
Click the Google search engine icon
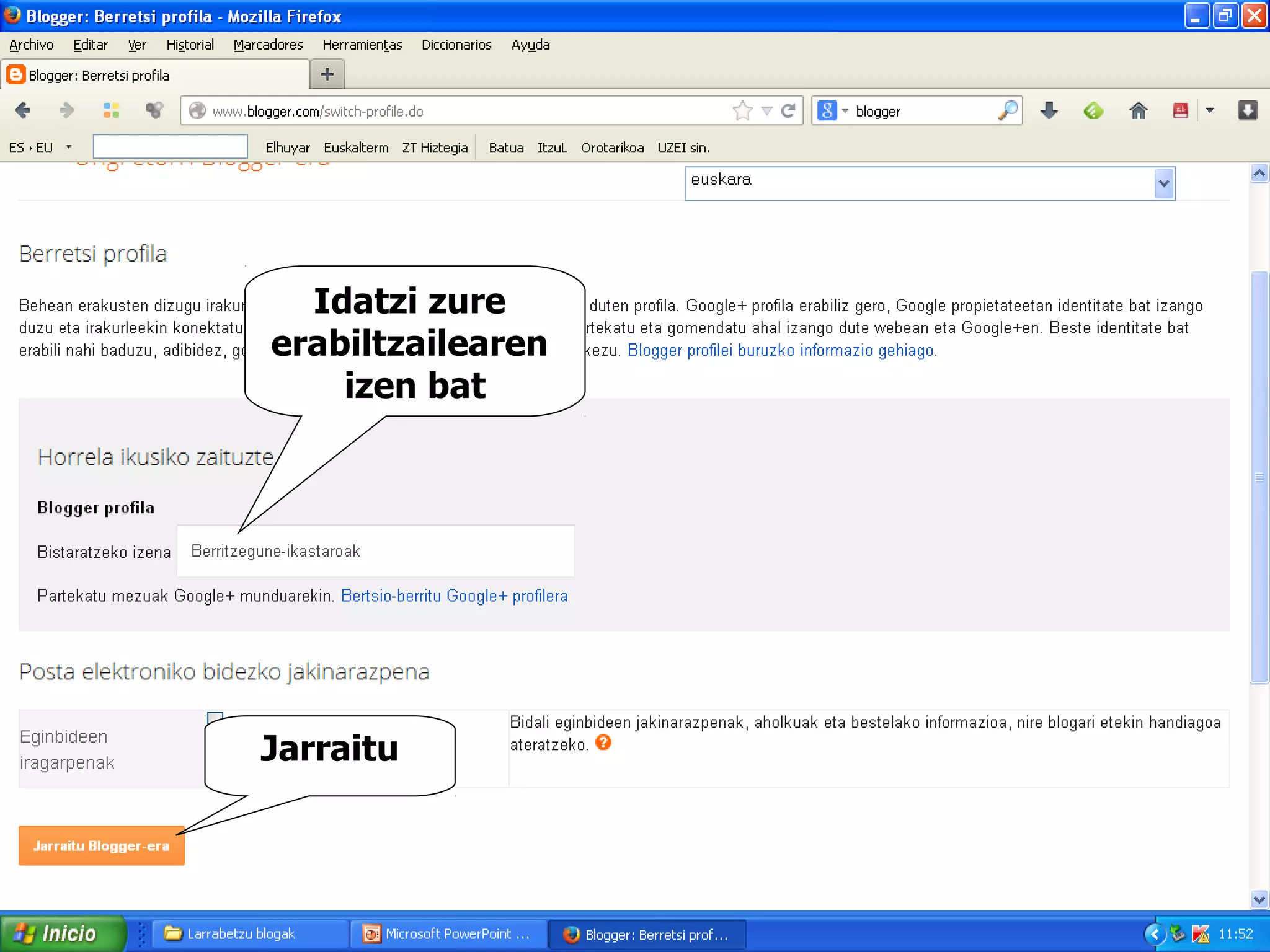pyautogui.click(x=827, y=111)
